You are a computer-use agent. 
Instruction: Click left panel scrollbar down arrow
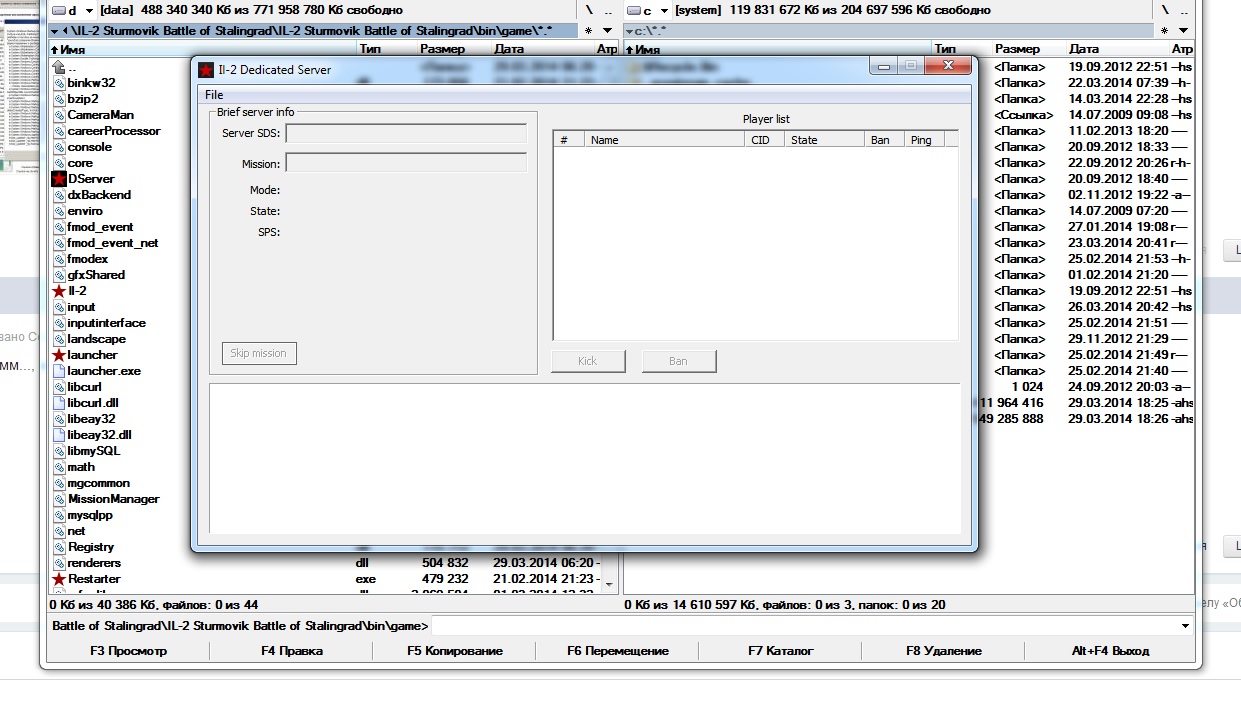pyautogui.click(x=611, y=585)
